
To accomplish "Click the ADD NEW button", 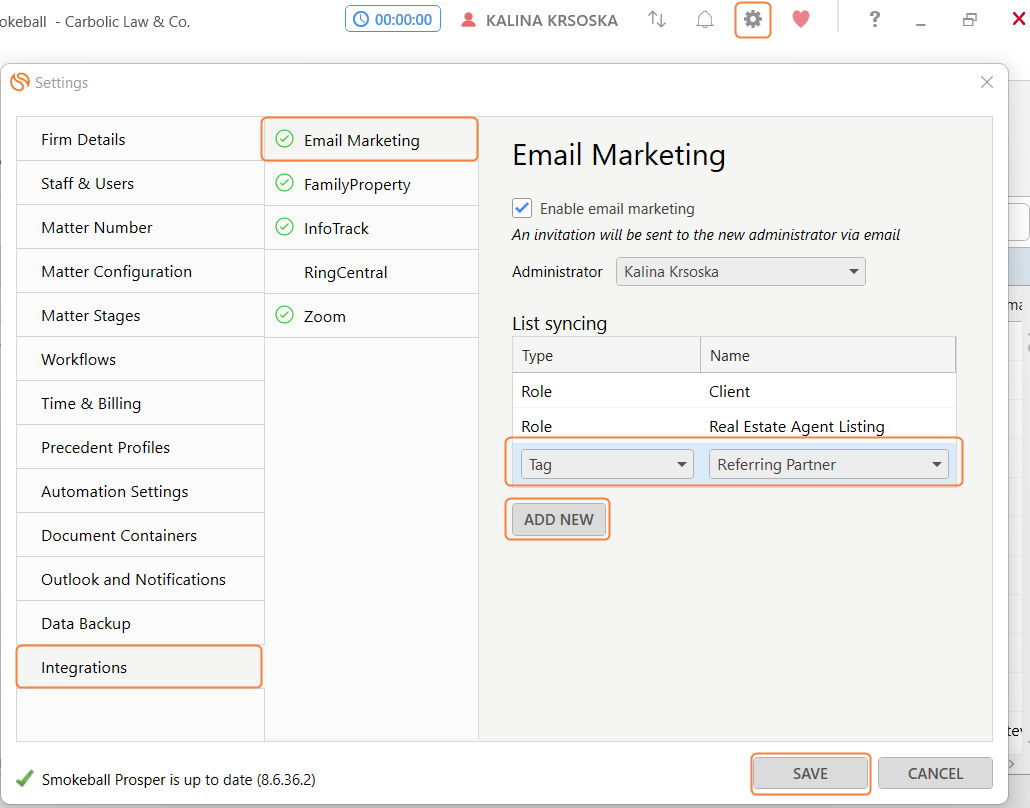I will 558,520.
